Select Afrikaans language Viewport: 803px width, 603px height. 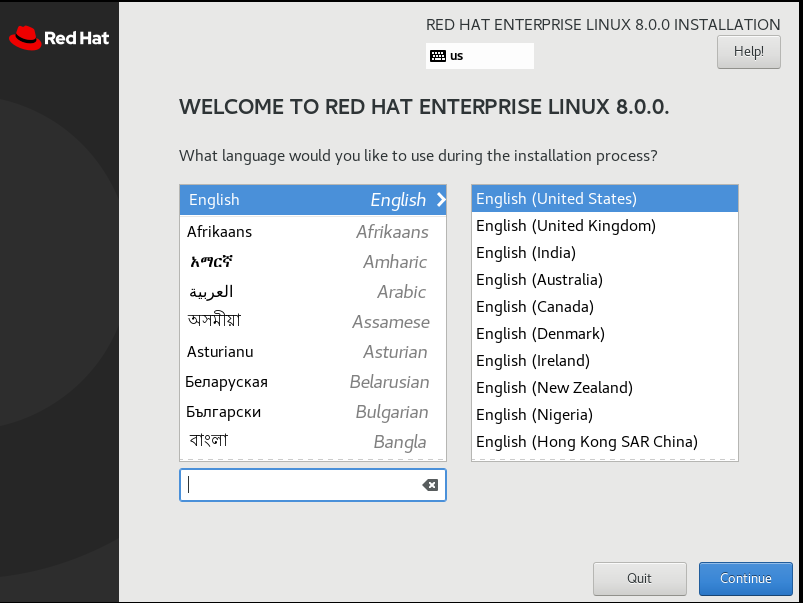[x=313, y=232]
